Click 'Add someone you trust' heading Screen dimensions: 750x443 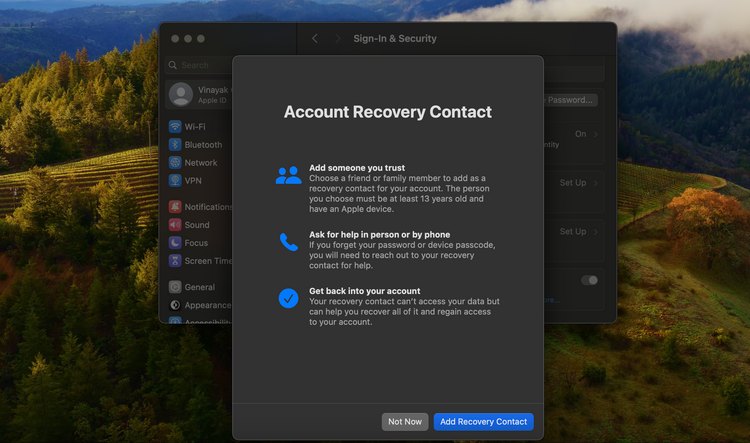point(357,167)
